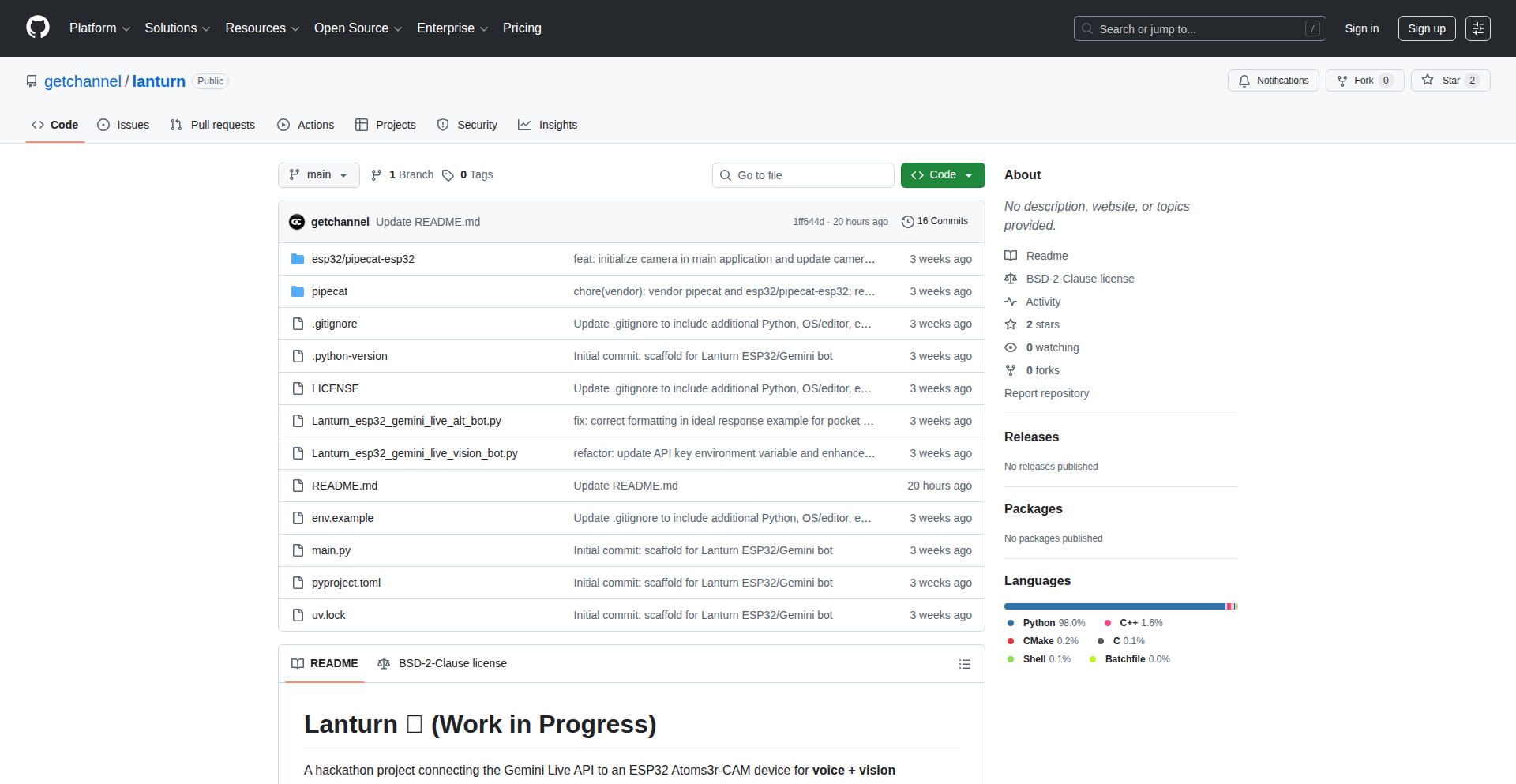Open the header command palette menu icon
The height and width of the screenshot is (784, 1516).
click(1478, 28)
